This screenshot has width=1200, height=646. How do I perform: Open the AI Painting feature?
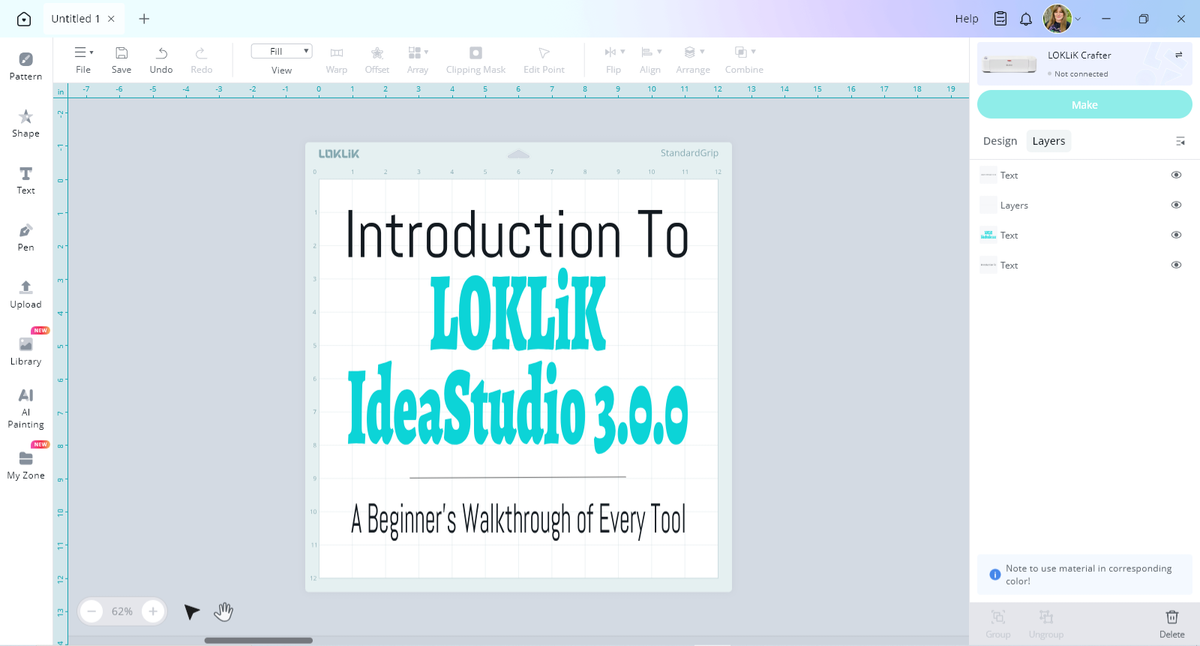[x=26, y=408]
